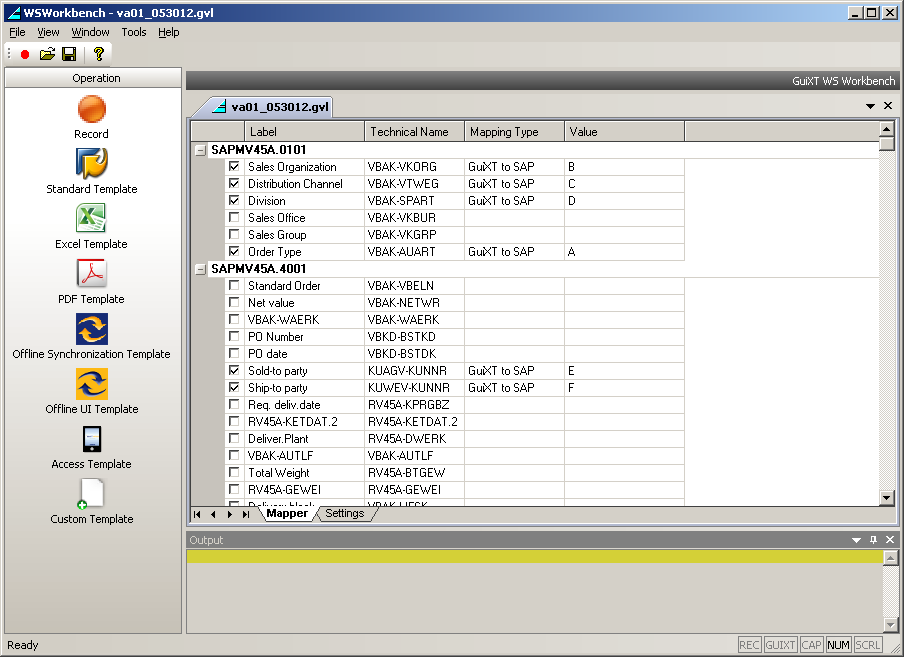Open the Output panel options dropdown
Viewport: 904px width, 657px height.
click(856, 540)
